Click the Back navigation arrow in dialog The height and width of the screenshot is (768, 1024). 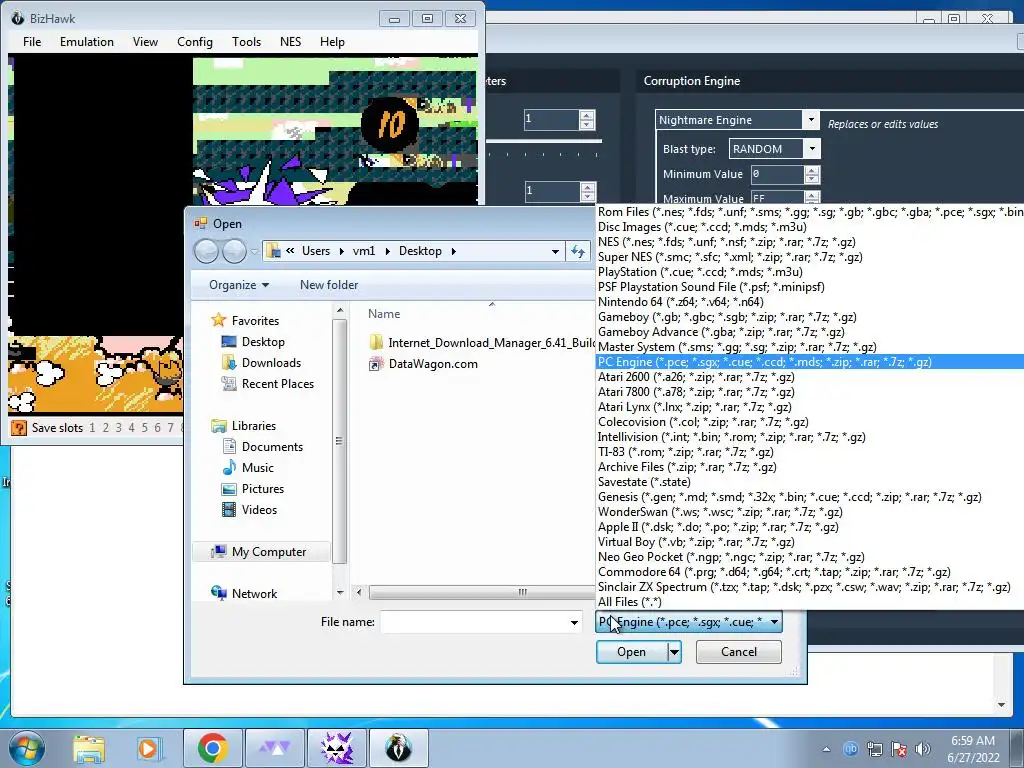tap(206, 251)
